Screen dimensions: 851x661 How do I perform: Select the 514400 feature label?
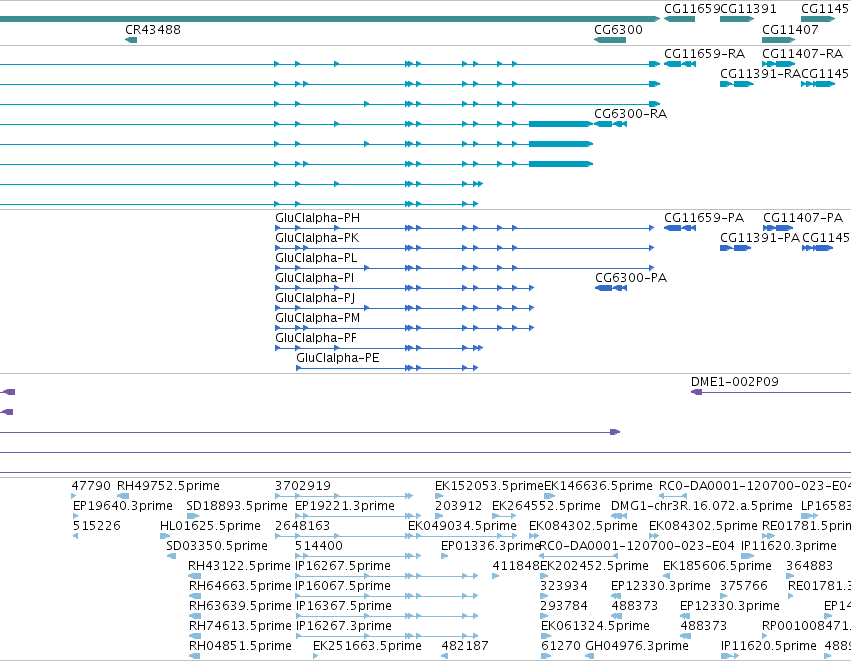pos(319,546)
